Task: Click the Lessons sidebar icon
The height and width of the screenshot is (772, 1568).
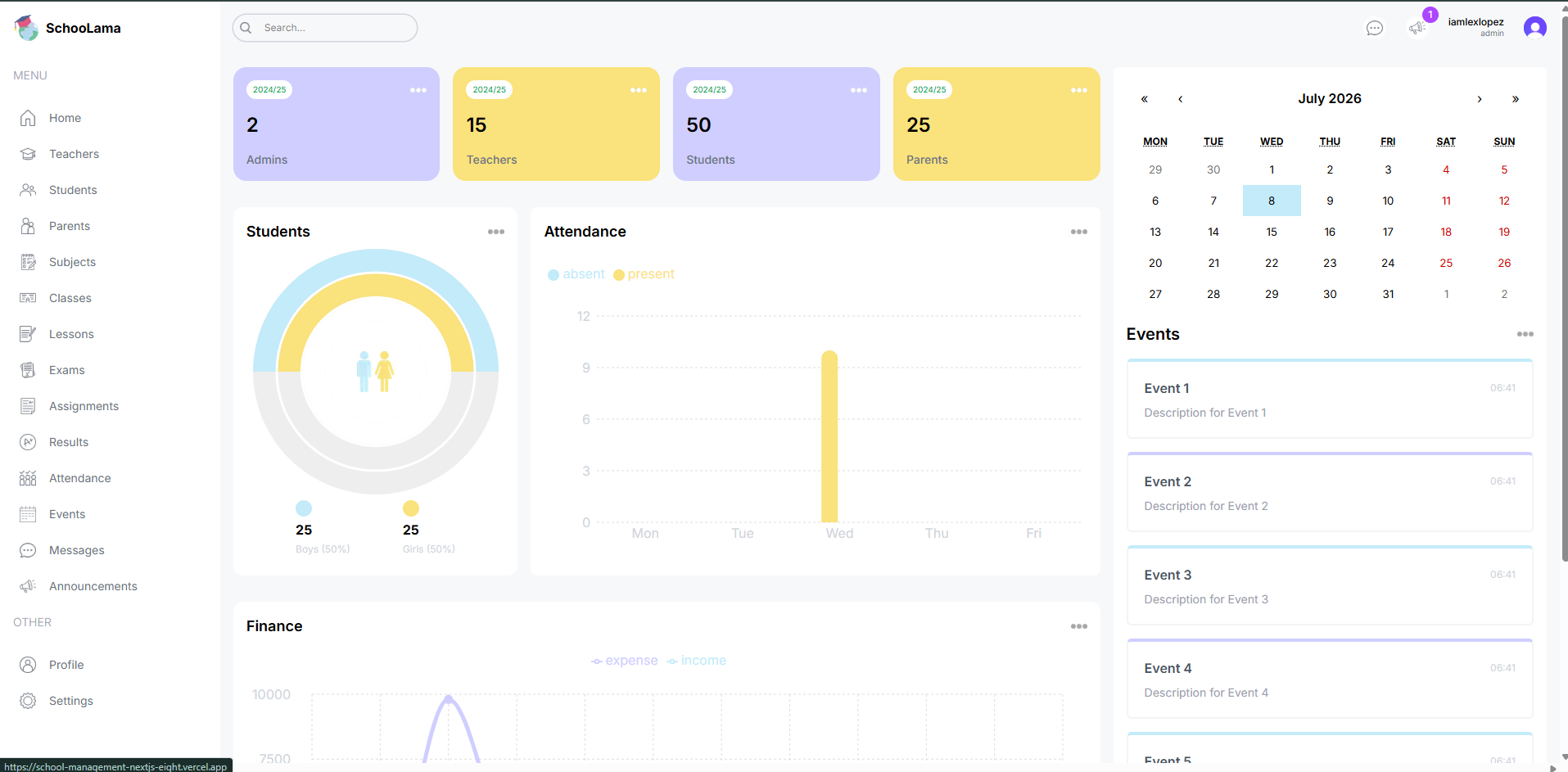Action: [28, 334]
